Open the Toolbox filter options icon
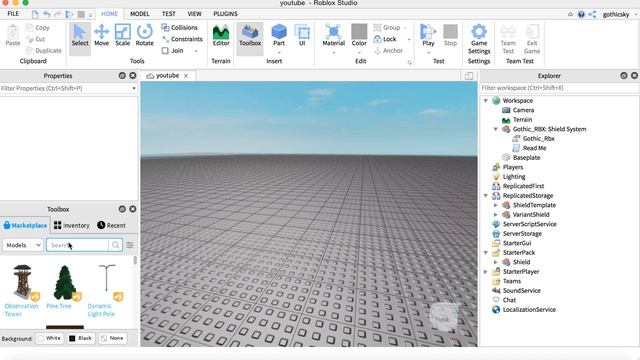The width and height of the screenshot is (640, 360). click(x=130, y=245)
